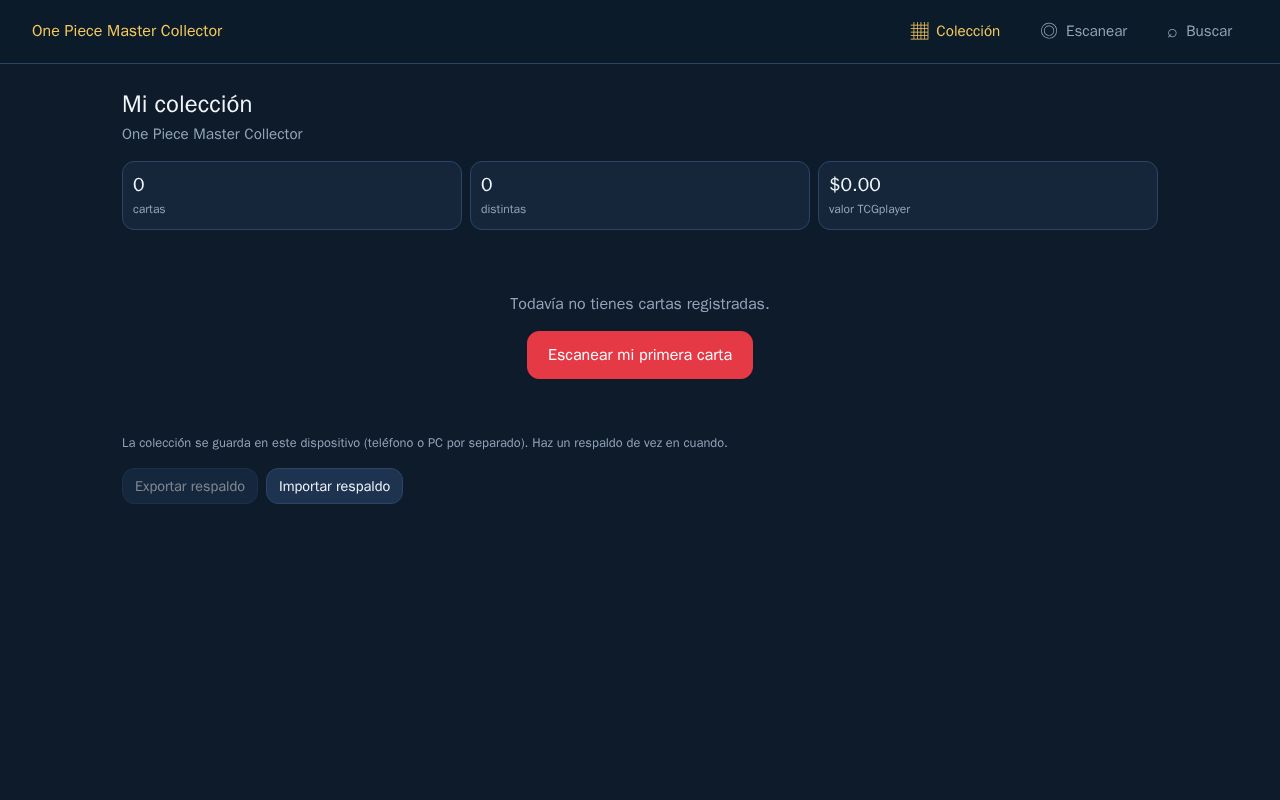Click the Escanear circular scan icon

[x=1049, y=31]
